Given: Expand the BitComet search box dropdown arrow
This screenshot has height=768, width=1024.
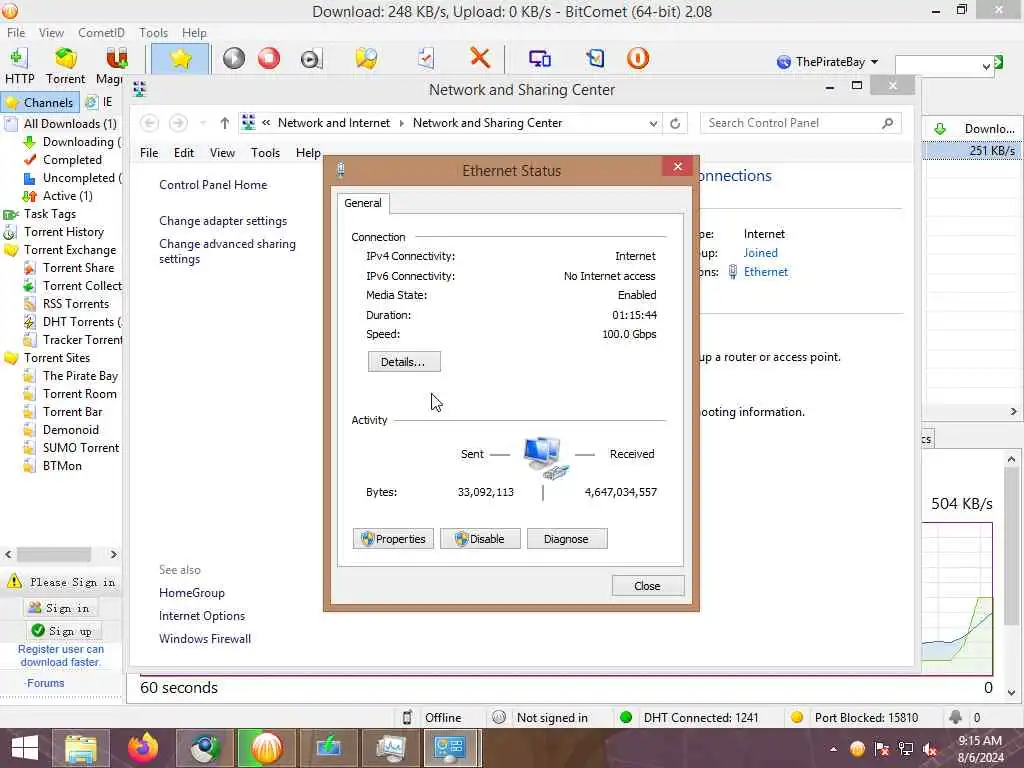Looking at the screenshot, I should coord(986,66).
